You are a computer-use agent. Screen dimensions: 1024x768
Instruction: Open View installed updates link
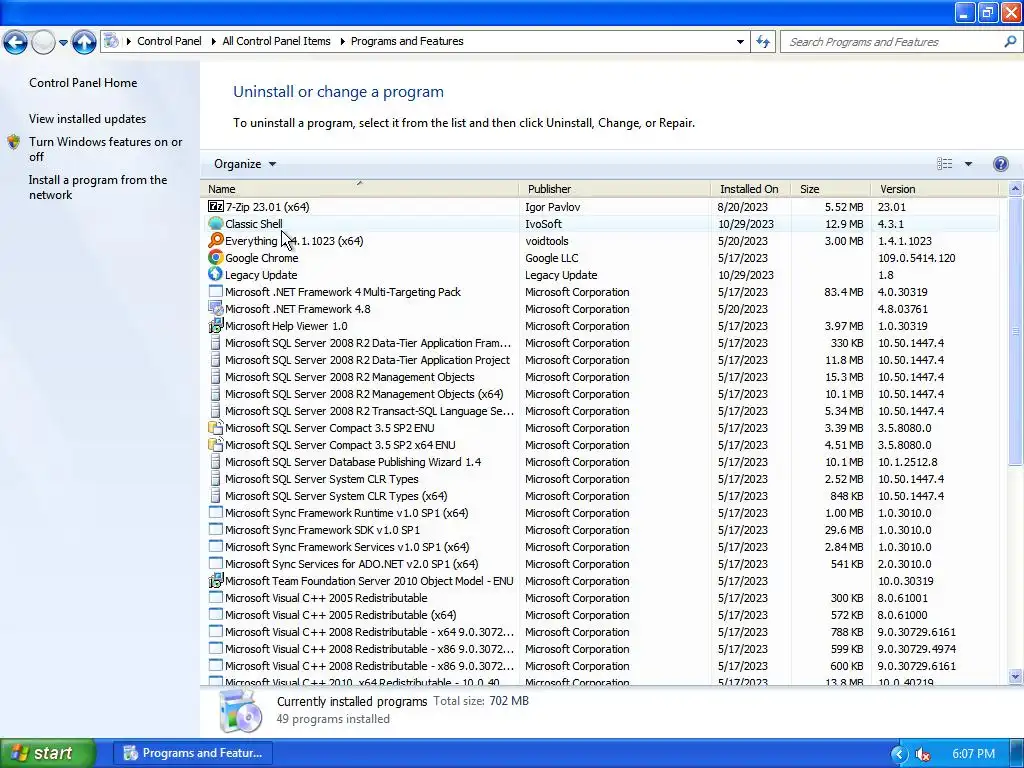pos(88,119)
